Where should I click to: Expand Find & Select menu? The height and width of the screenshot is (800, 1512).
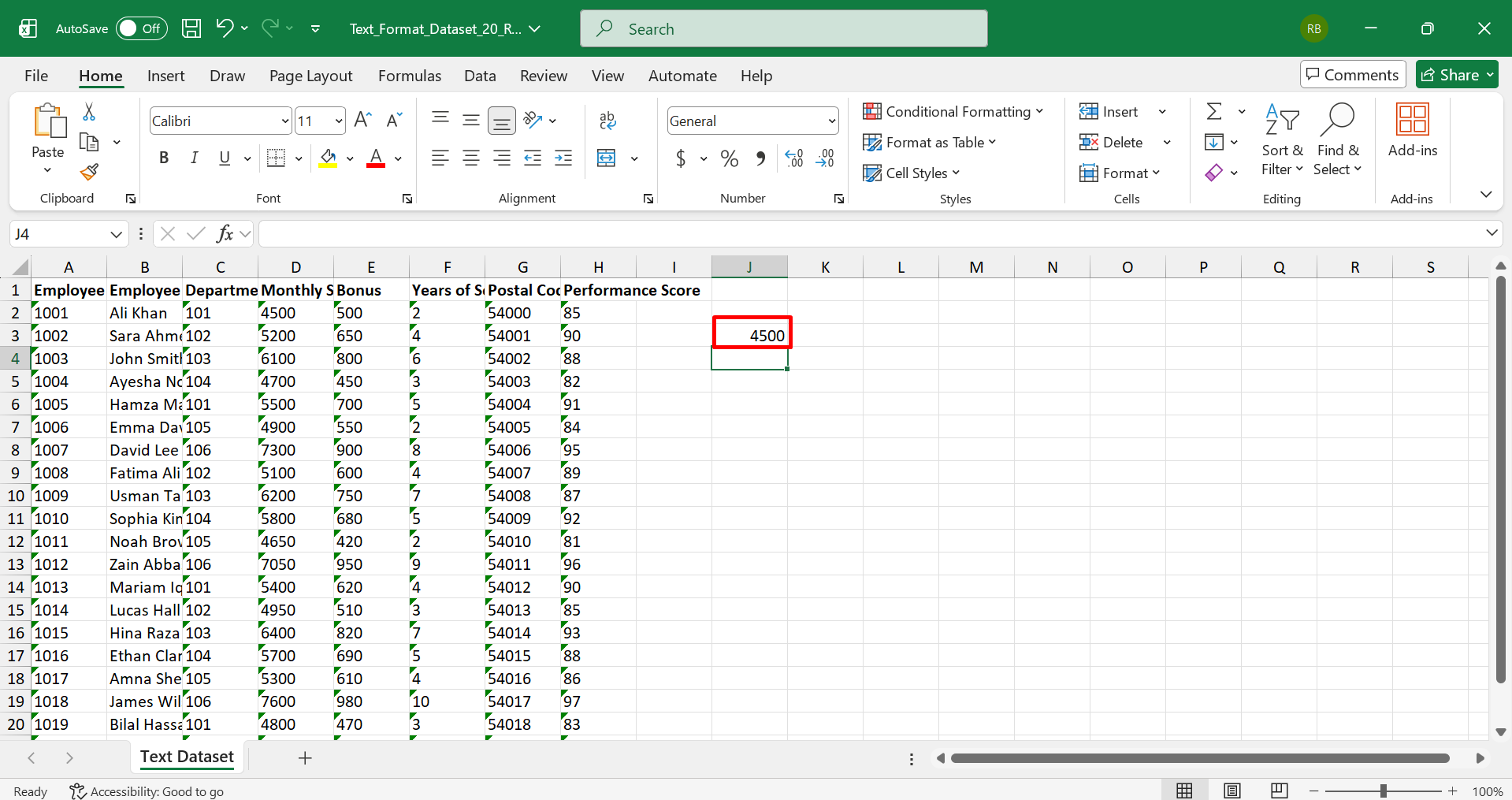click(x=1337, y=140)
